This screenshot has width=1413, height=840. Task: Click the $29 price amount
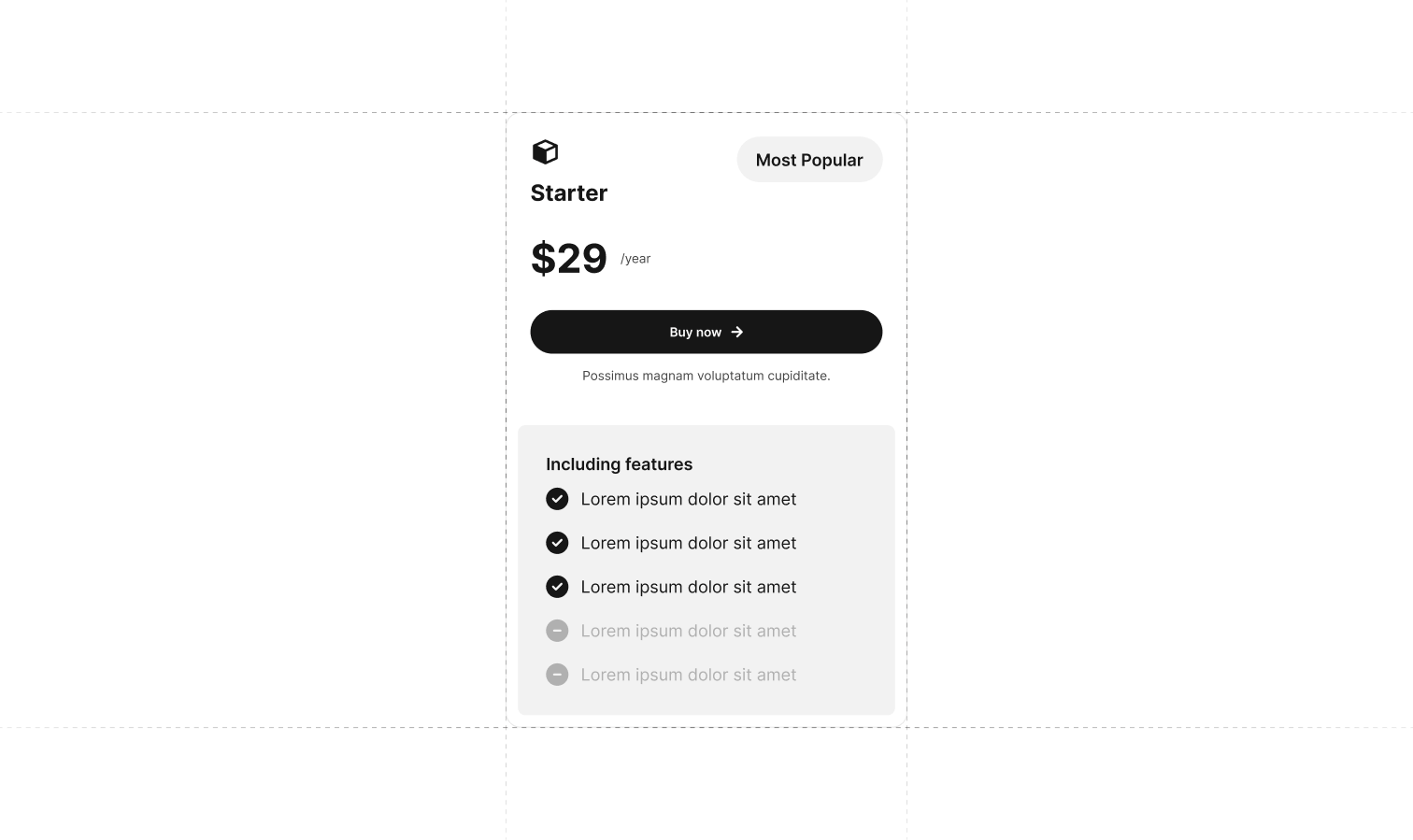(x=569, y=259)
